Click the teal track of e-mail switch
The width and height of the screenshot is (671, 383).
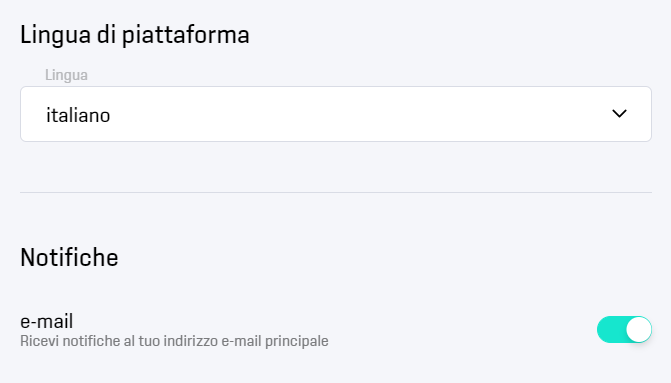click(611, 330)
